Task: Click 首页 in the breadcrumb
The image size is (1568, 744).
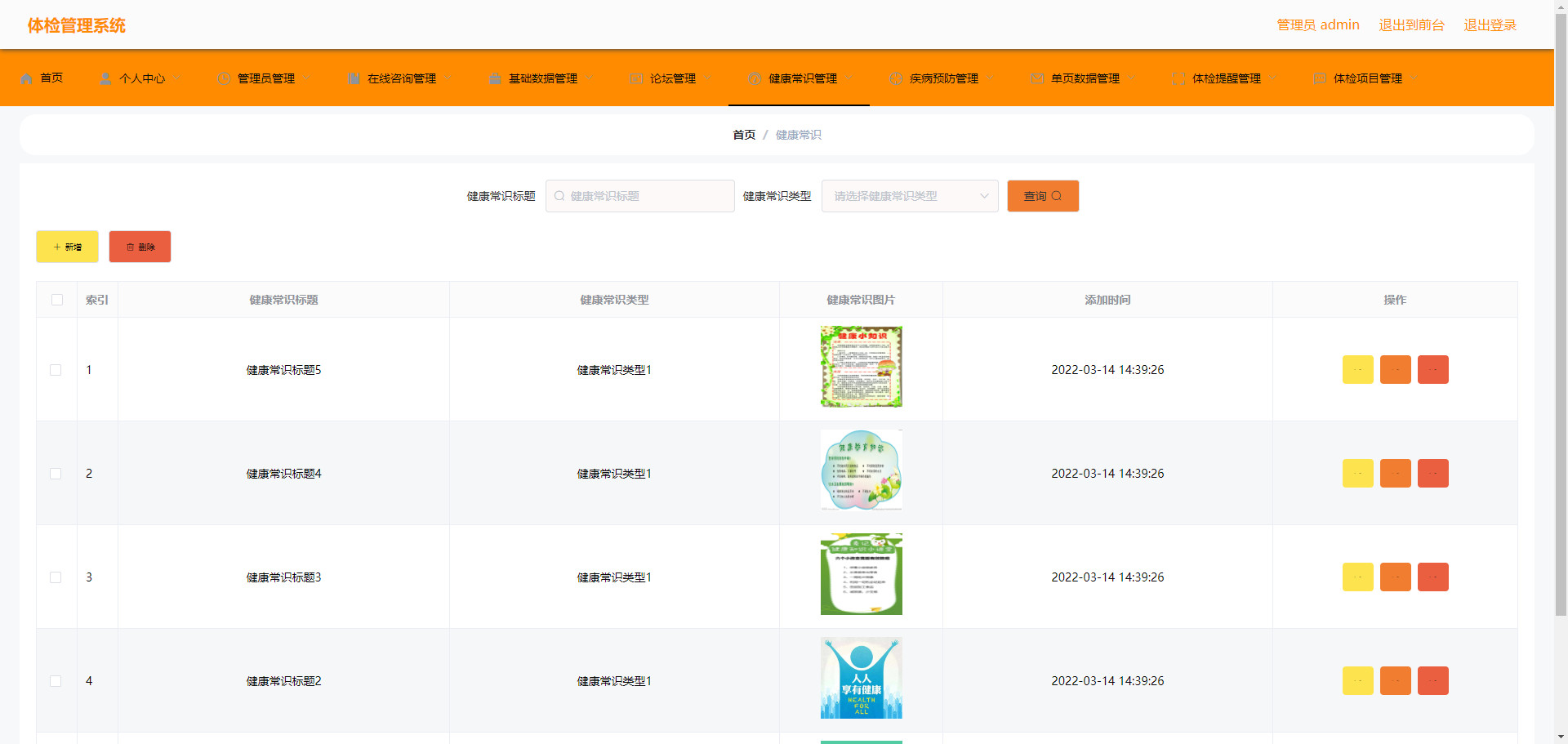Action: tap(744, 135)
